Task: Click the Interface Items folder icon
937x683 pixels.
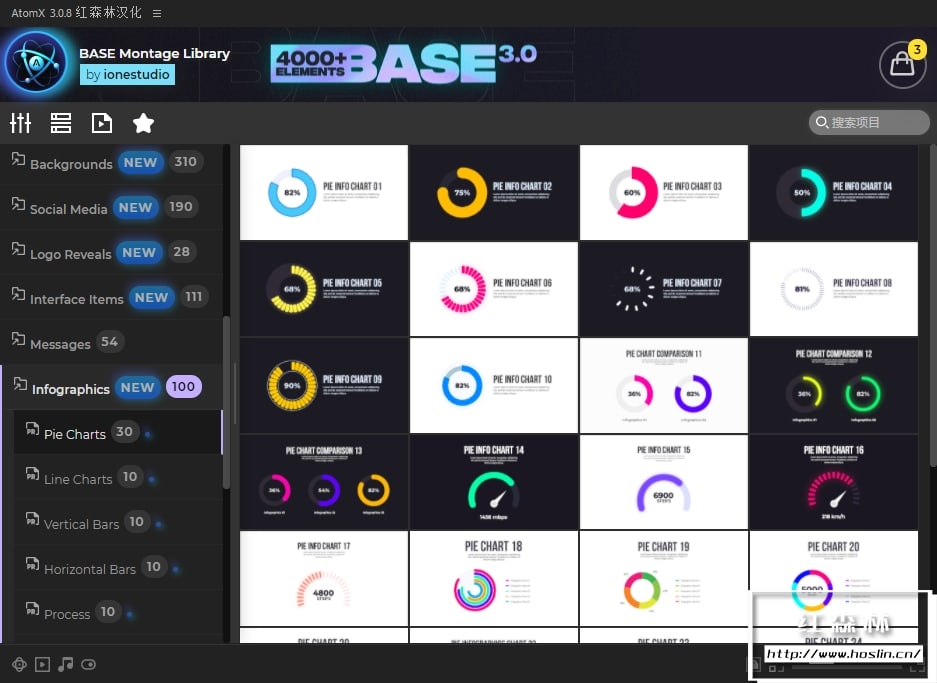Action: 19,294
